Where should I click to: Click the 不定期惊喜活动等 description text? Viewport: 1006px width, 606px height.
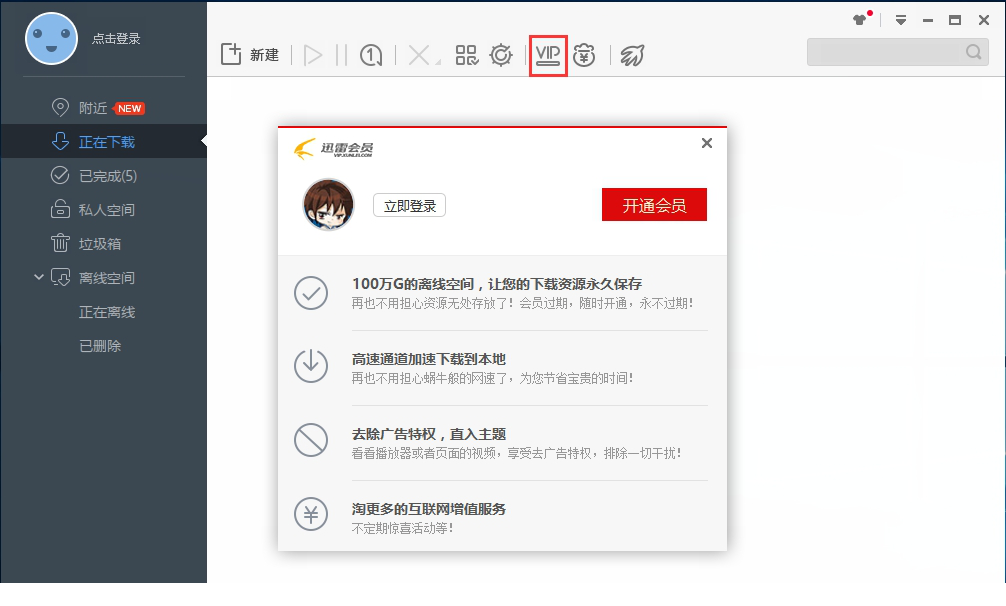(403, 528)
